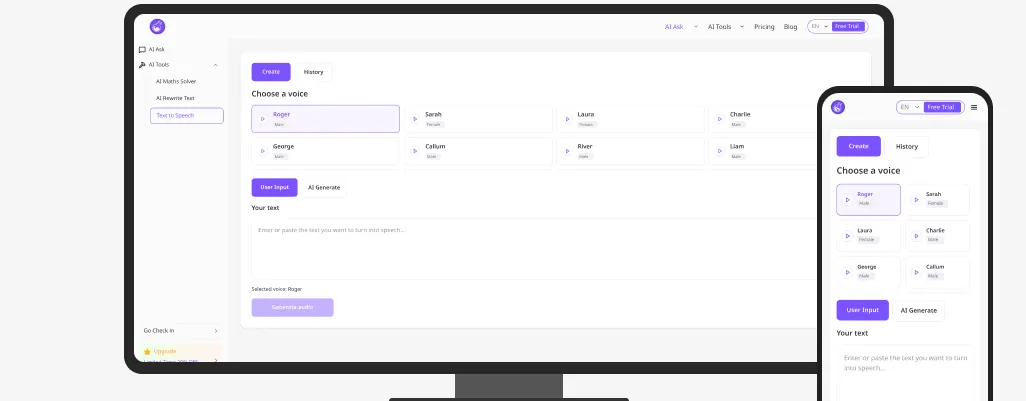
Task: Play the Sarah voice preview on the phone
Action: coord(916,200)
